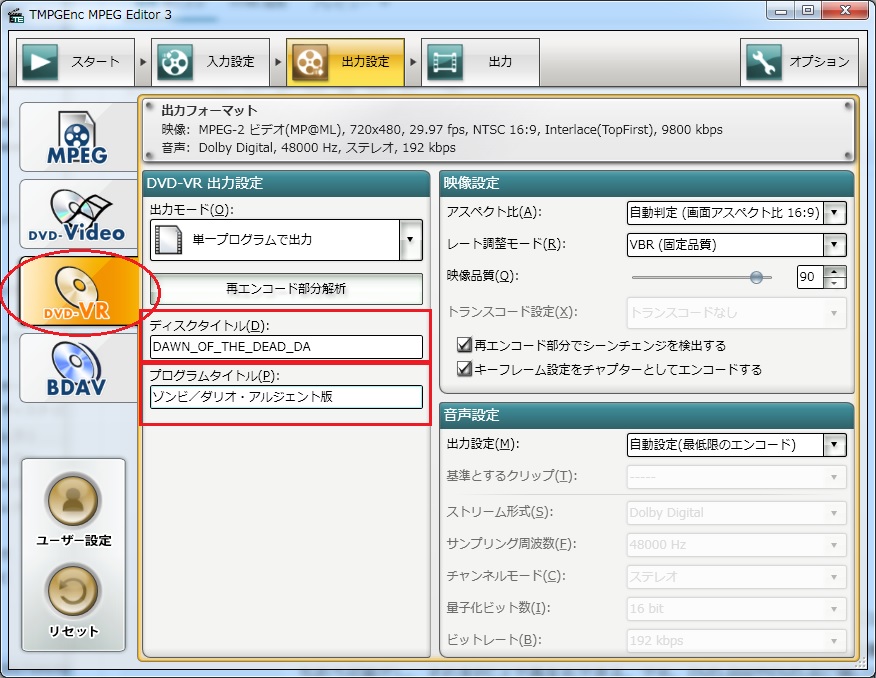
Task: Click the 入力設定 film reel icon
Action: (175, 62)
